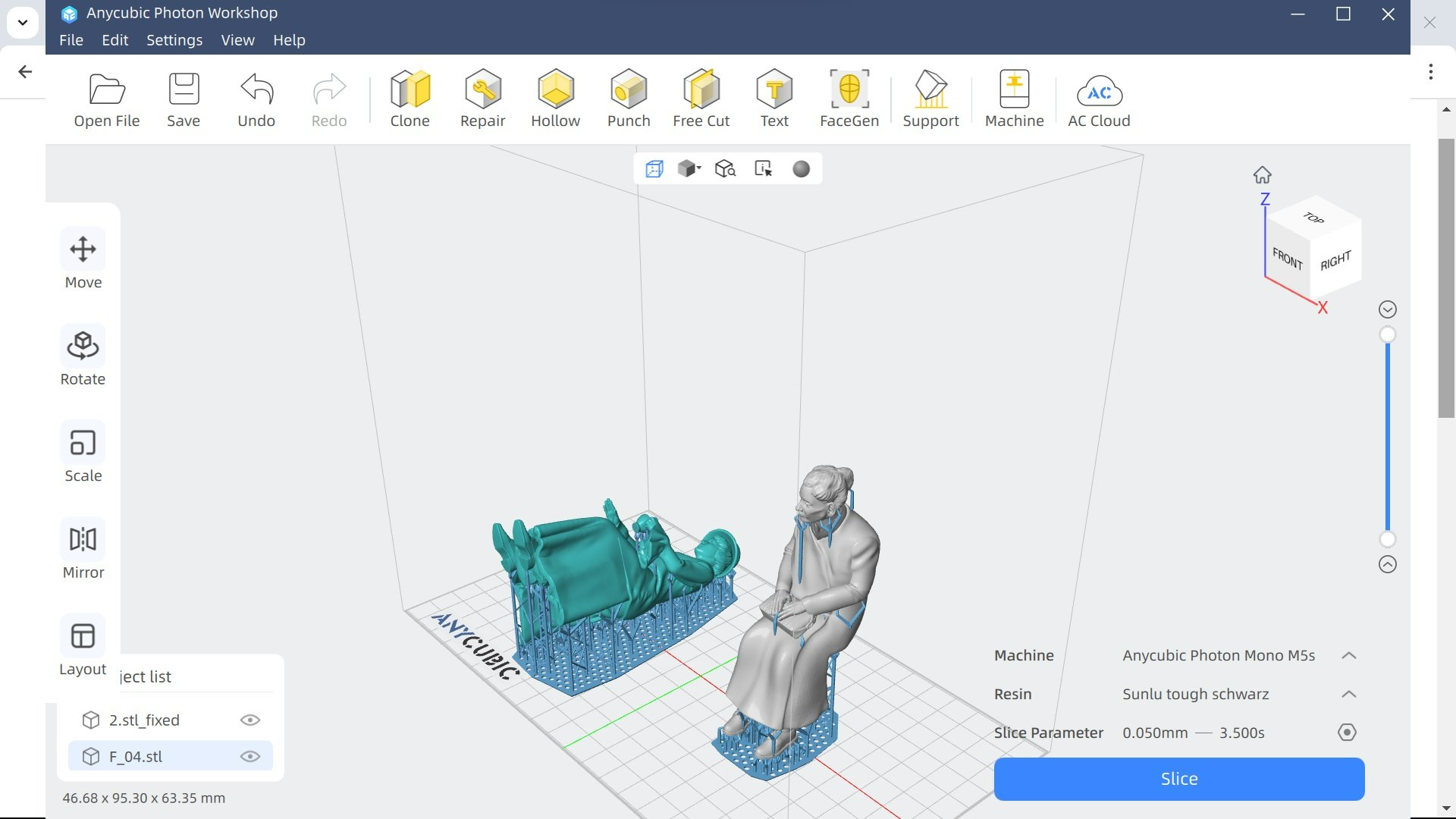The image size is (1456, 819).
Task: Click the layer slider top handle
Action: 1387,334
